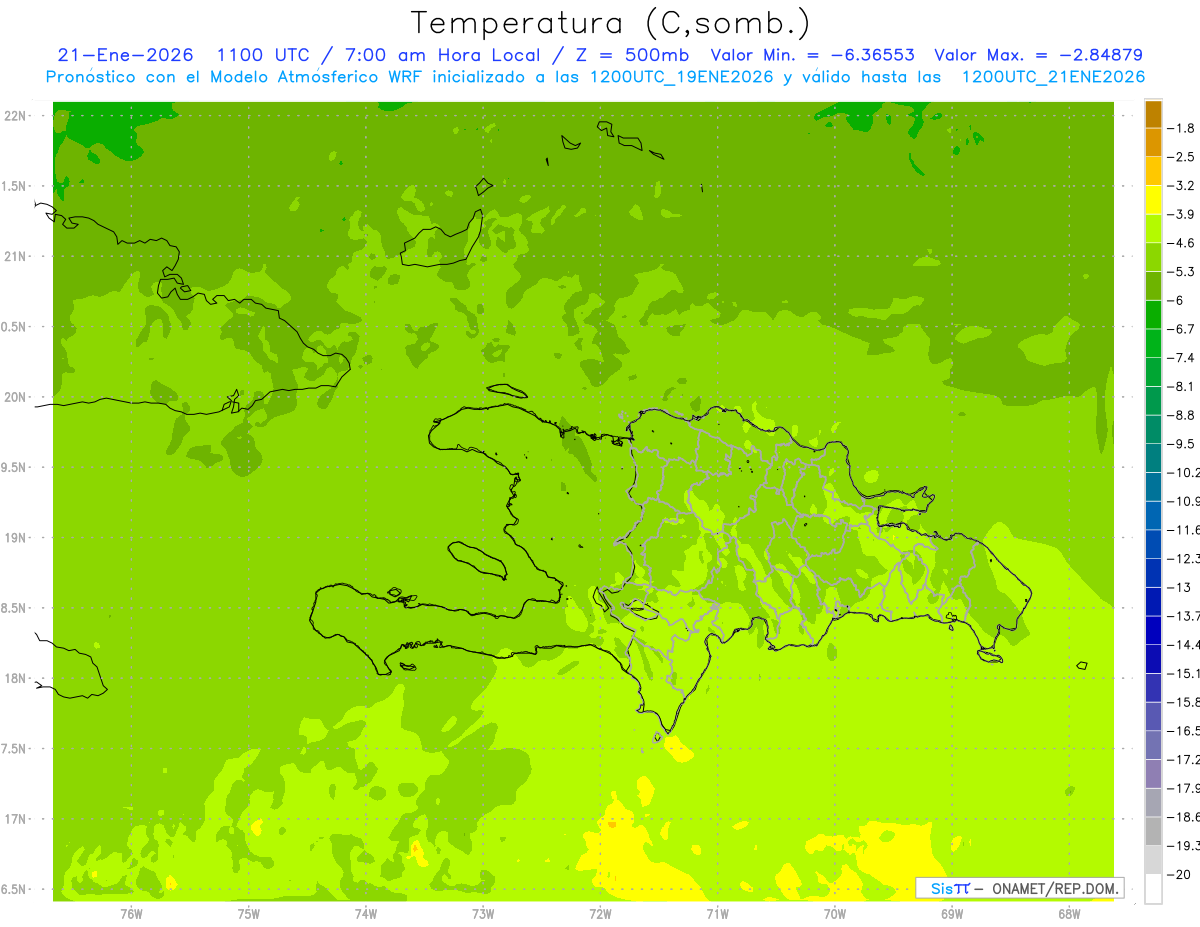1200x927 pixels.
Task: Click the '76W' longitude label
Action: (x=131, y=913)
